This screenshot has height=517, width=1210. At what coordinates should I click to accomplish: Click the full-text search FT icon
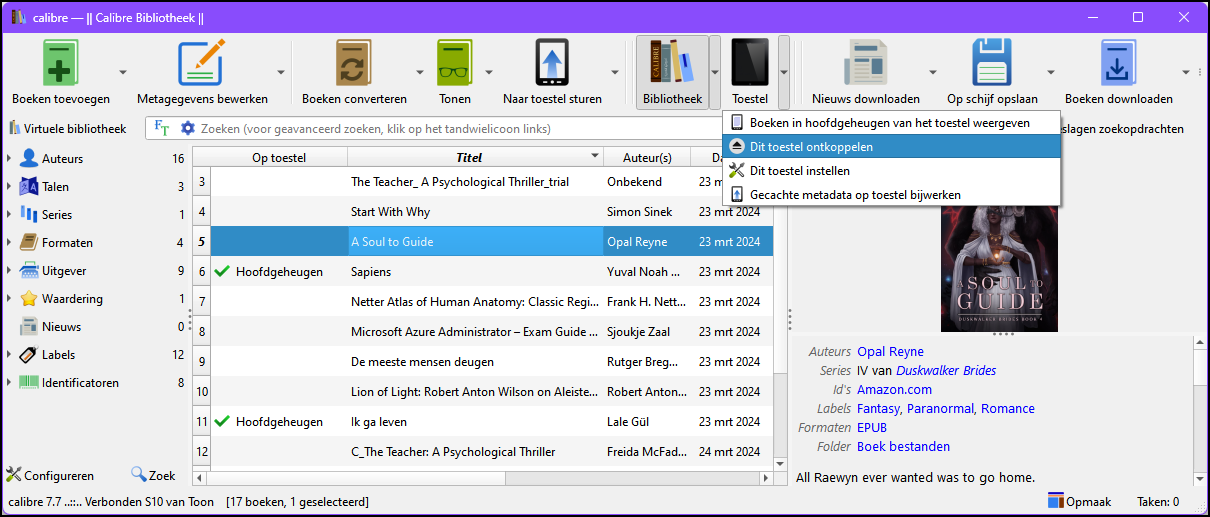[x=162, y=128]
